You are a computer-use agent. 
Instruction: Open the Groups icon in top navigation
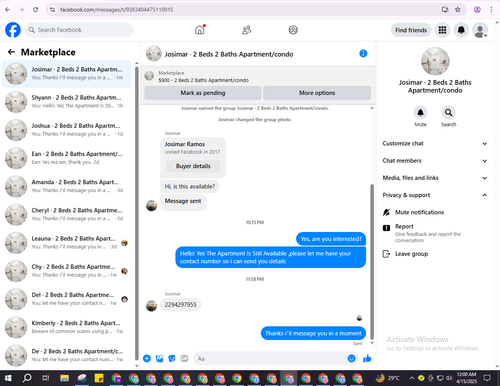pos(293,30)
